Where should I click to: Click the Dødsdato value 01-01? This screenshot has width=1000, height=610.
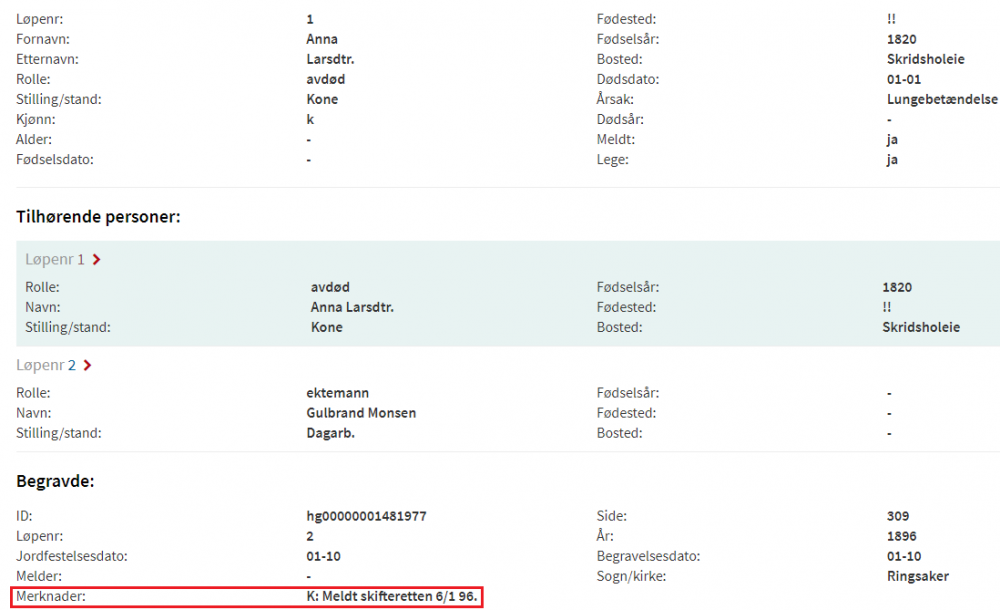[x=904, y=79]
